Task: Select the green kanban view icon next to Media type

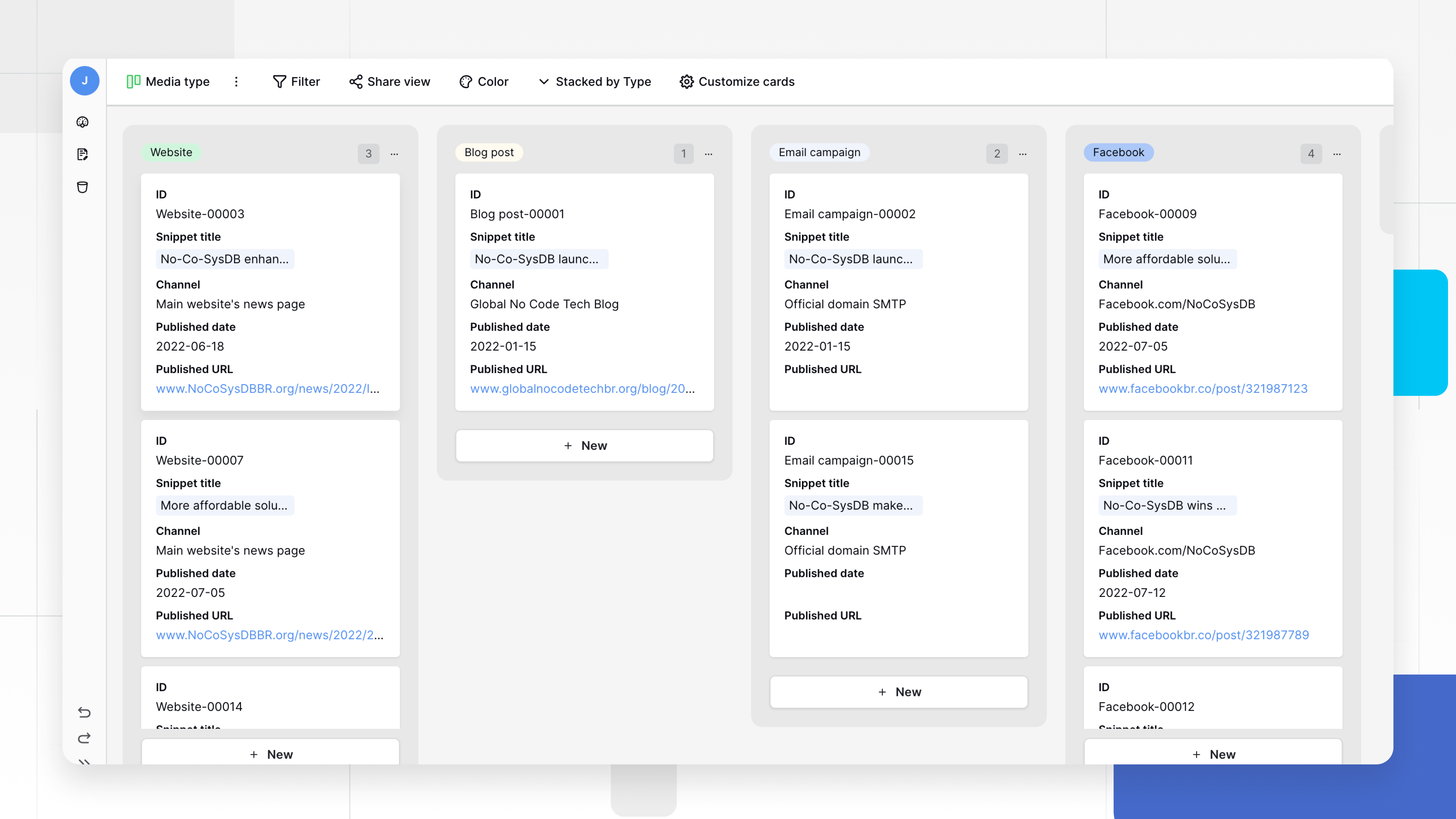Action: [133, 81]
